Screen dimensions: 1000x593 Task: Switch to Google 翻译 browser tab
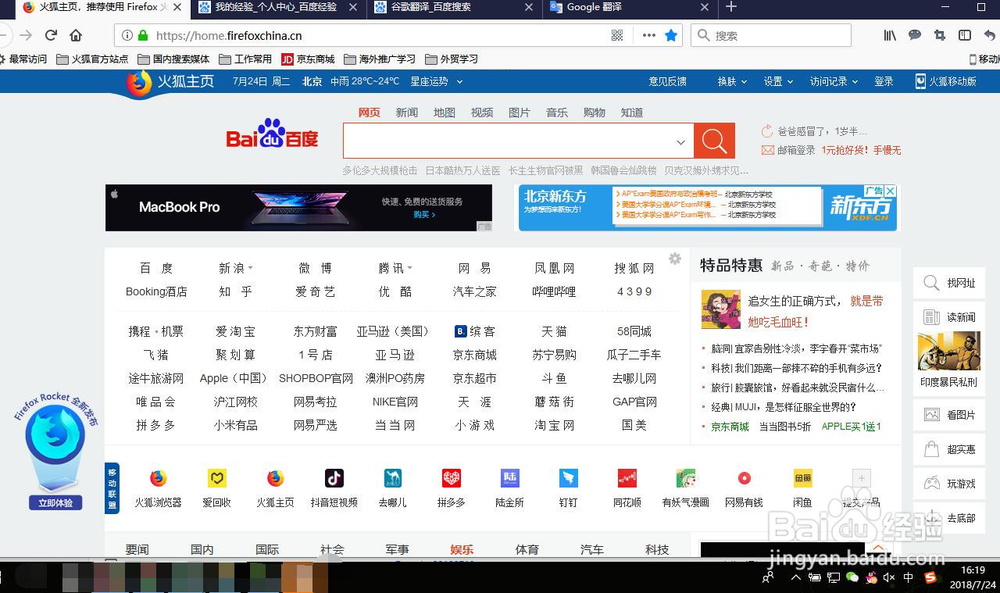629,8
